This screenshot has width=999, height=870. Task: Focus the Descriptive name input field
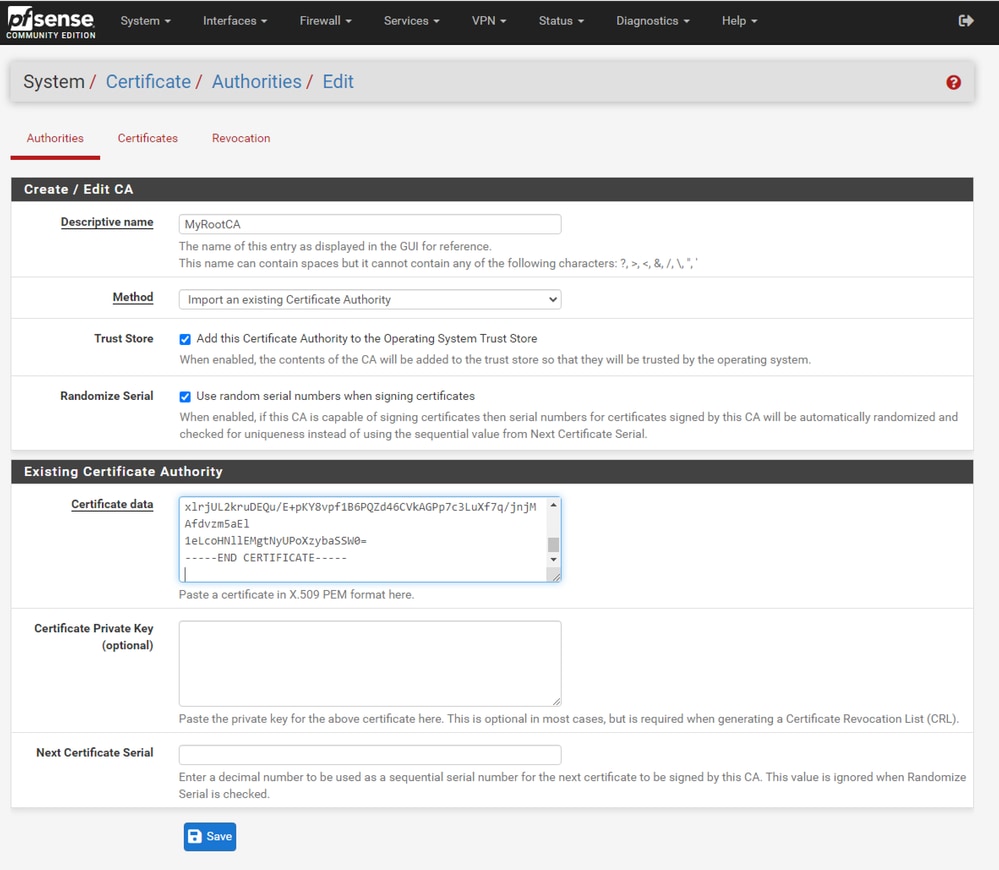tap(370, 224)
